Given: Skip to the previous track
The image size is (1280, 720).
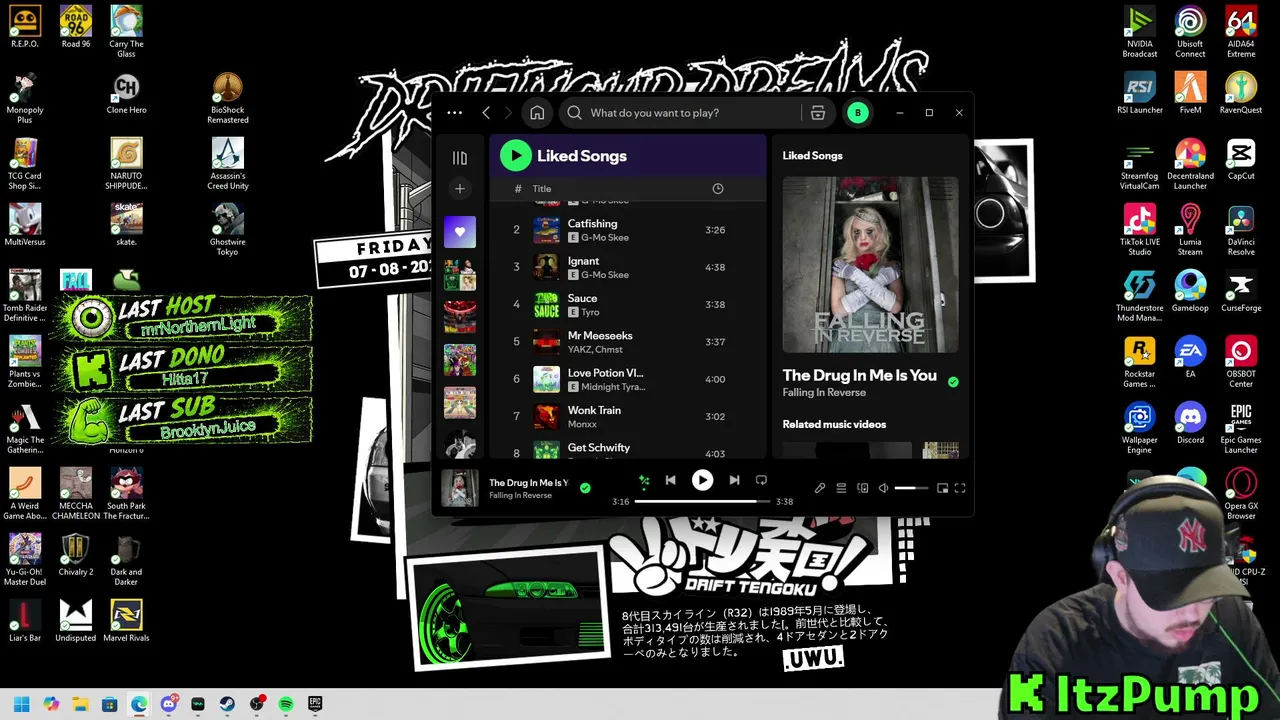Looking at the screenshot, I should (671, 481).
